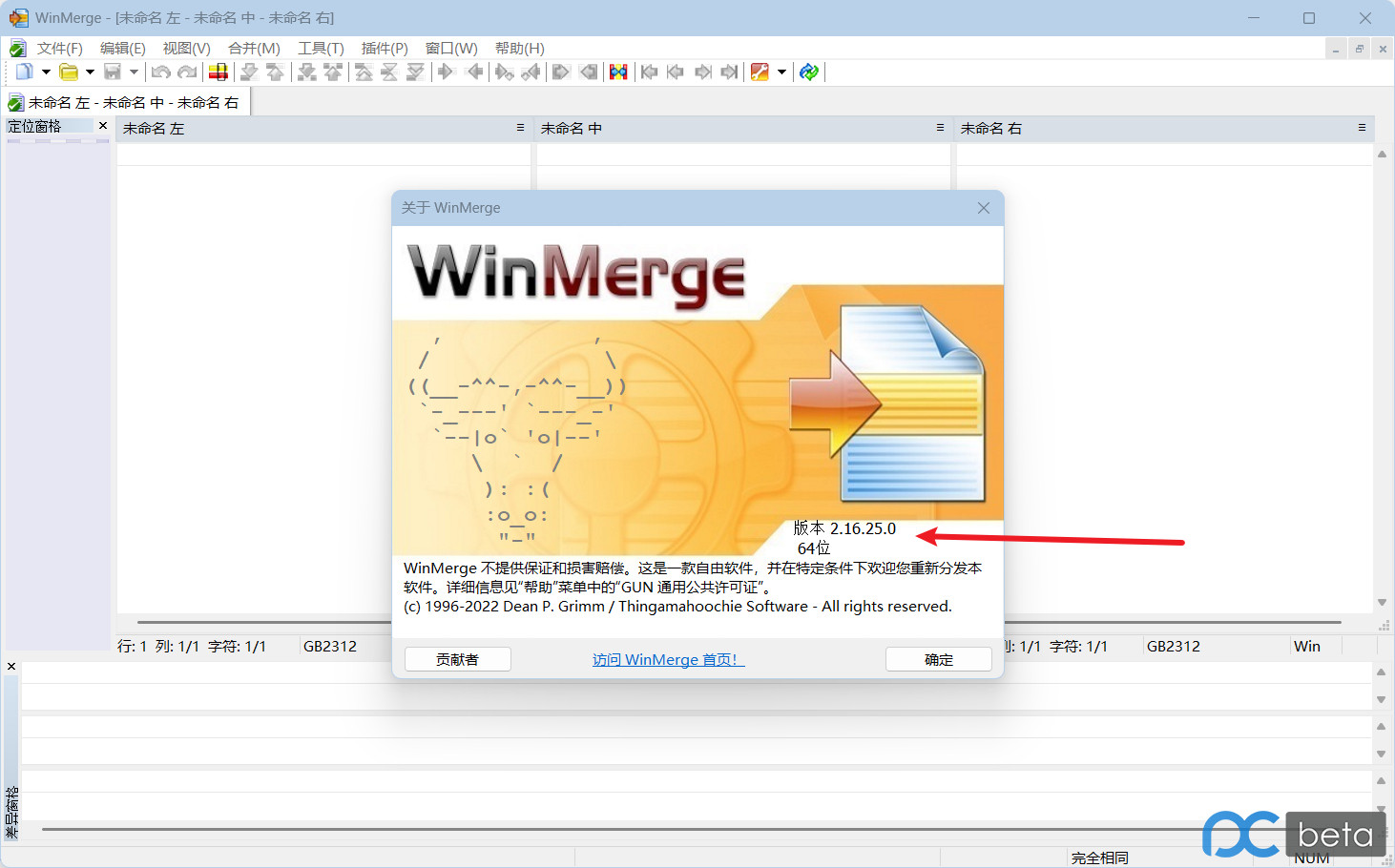Open the 合并(M) menu
This screenshot has height=868, width=1395.
pyautogui.click(x=254, y=48)
